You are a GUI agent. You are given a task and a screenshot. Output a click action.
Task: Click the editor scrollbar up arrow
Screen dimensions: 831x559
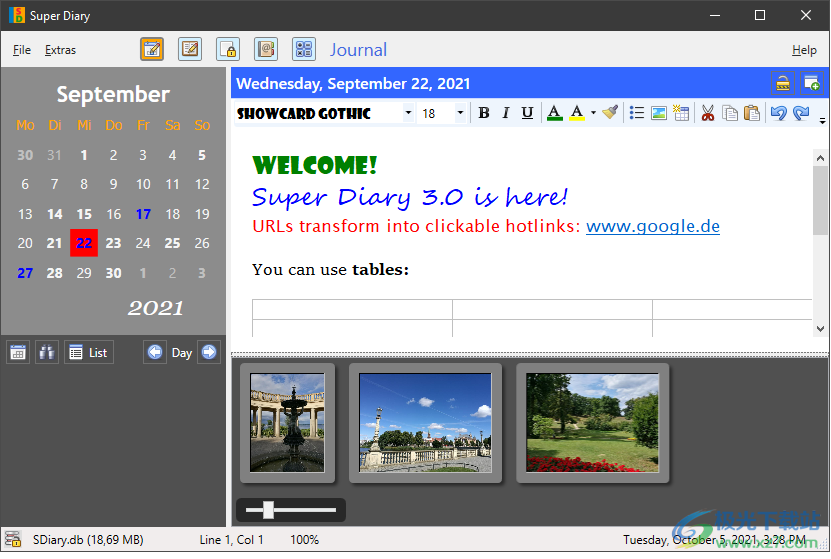coord(820,158)
